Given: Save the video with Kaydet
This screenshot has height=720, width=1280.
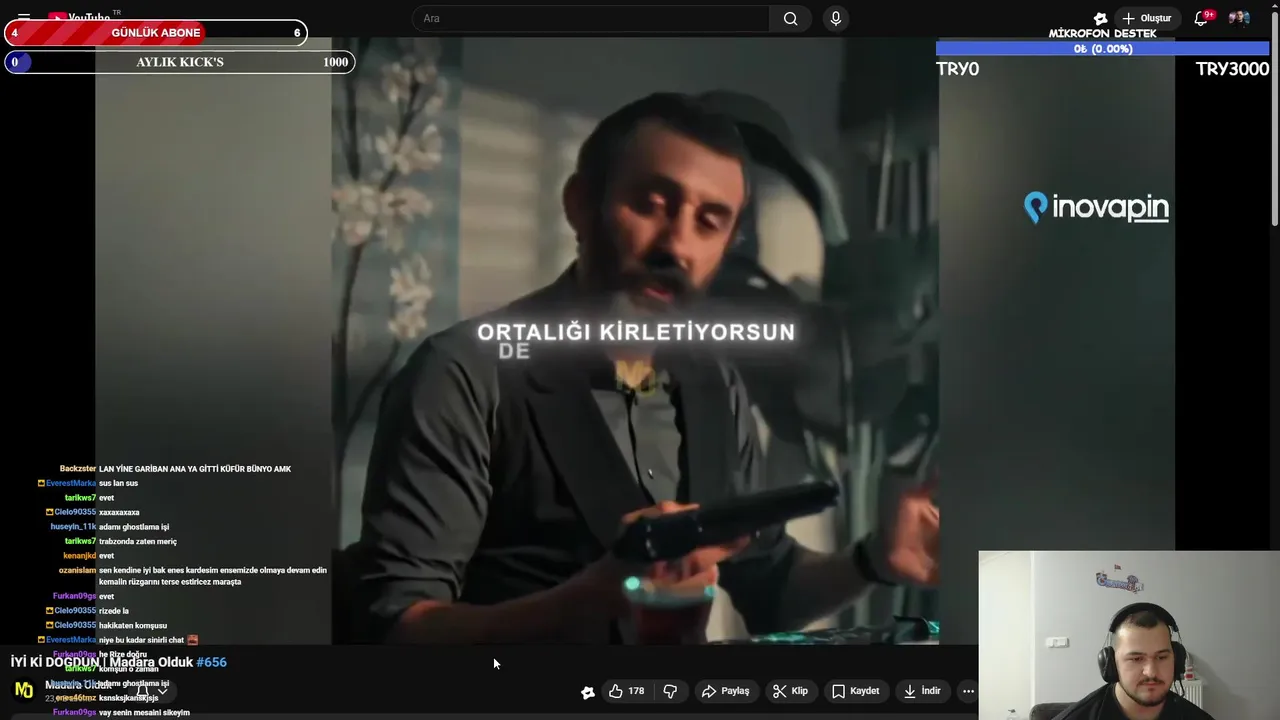Looking at the screenshot, I should (855, 691).
